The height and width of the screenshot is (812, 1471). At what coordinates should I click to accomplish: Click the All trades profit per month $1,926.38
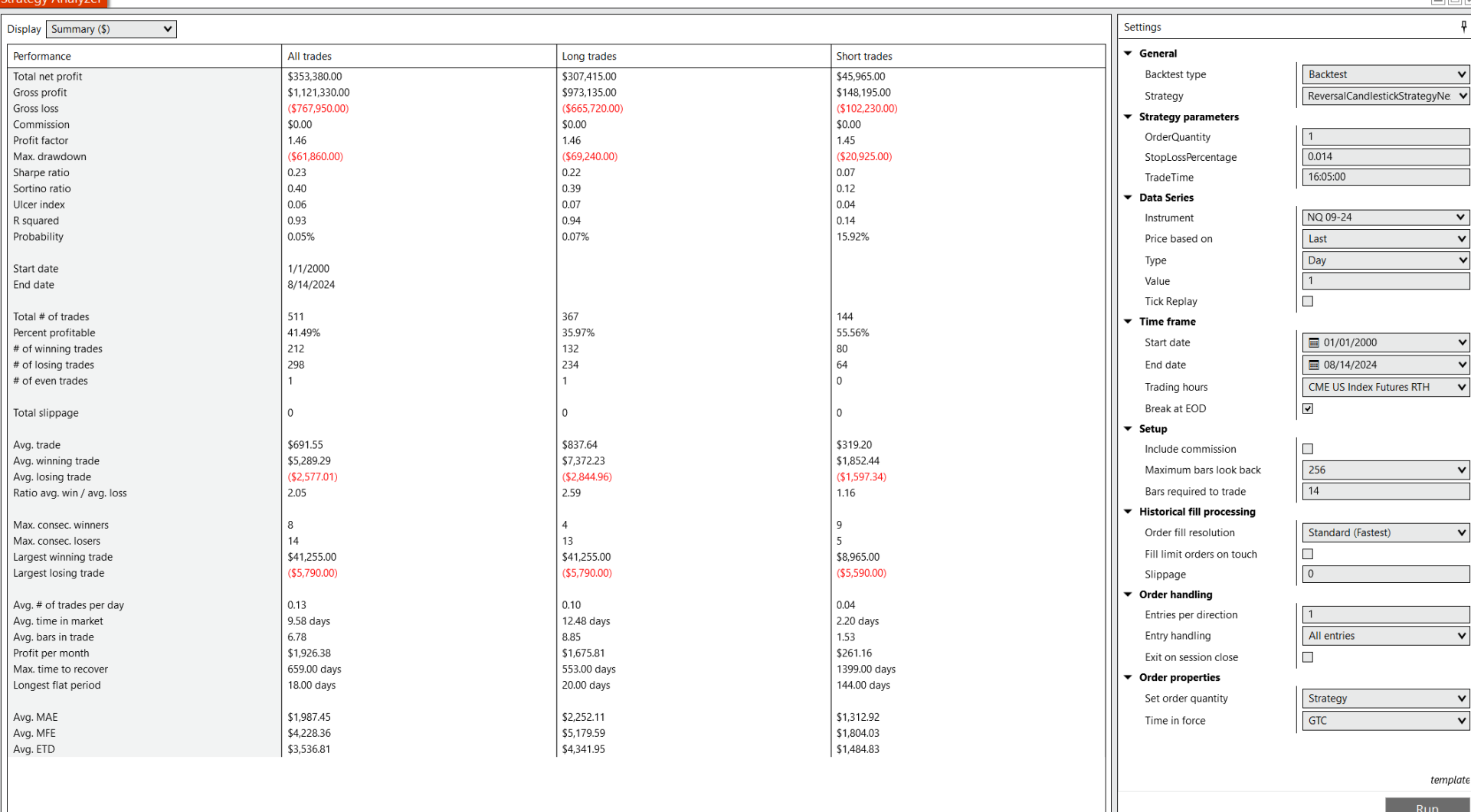tap(309, 653)
